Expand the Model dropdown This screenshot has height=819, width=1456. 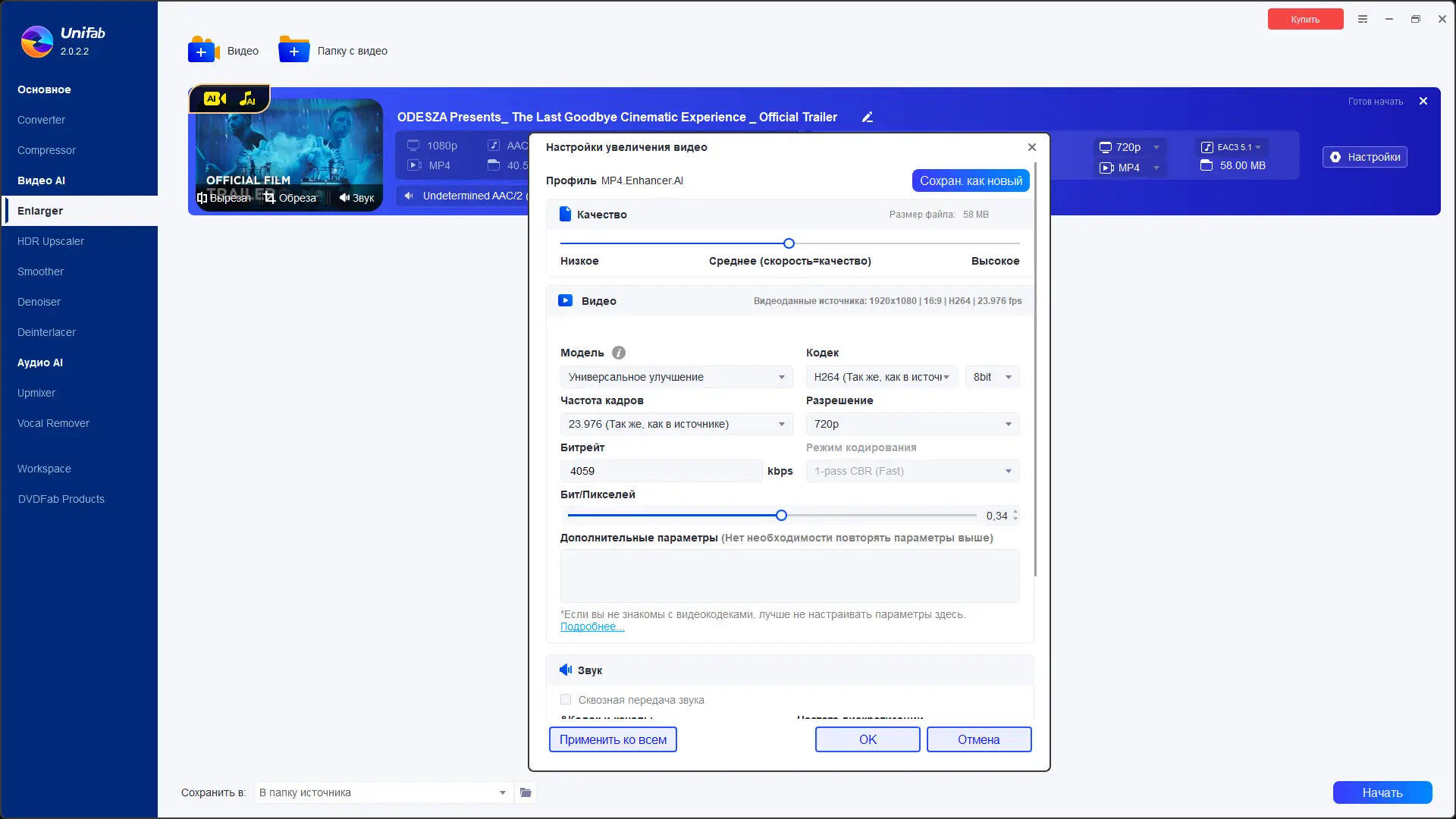[x=676, y=377]
